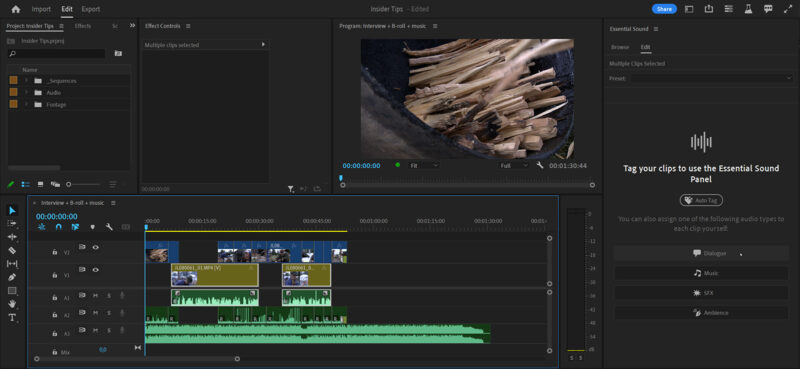The image size is (800, 369).
Task: Solo track A2
Action: point(109,313)
